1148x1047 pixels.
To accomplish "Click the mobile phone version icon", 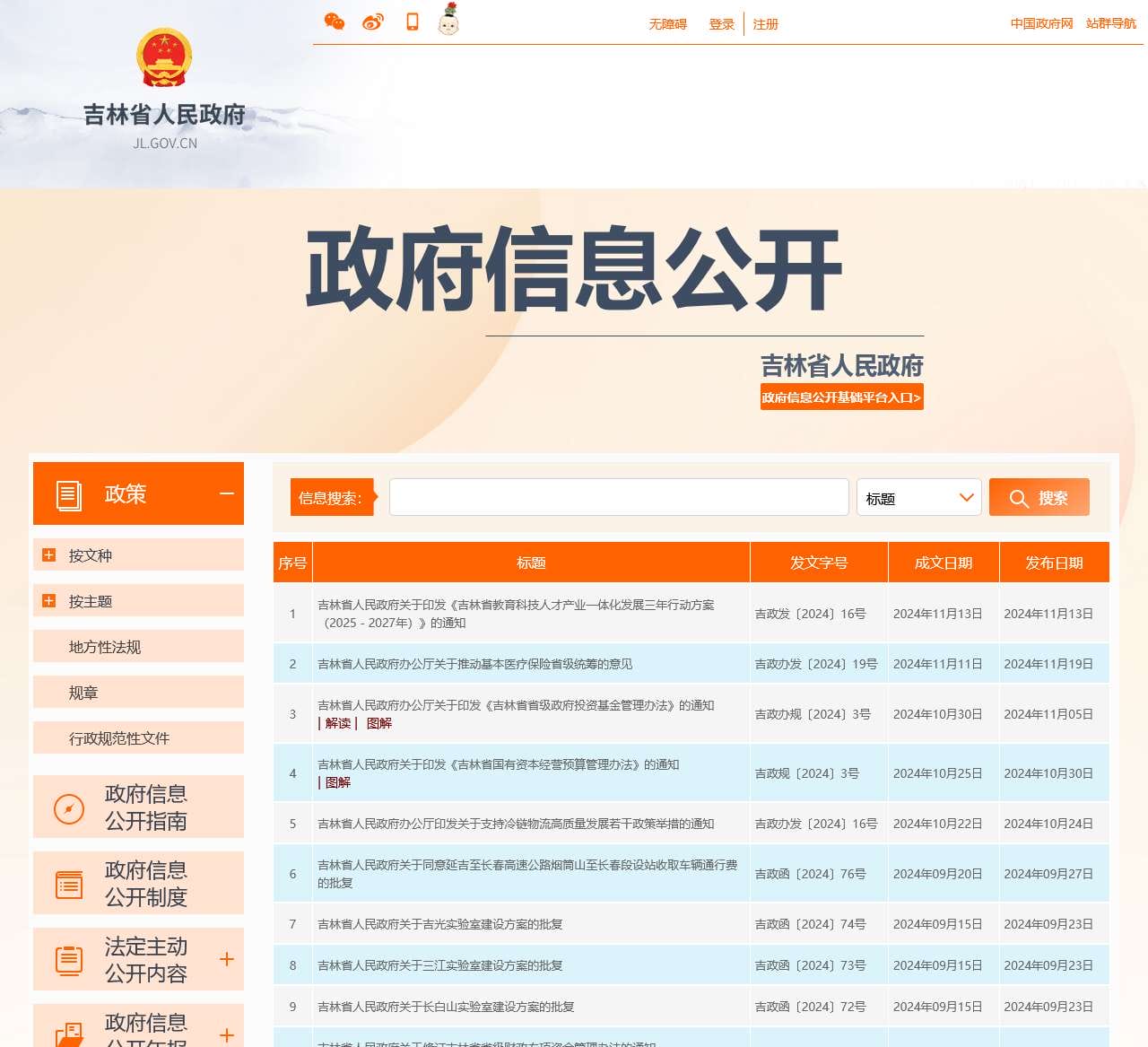I will pos(411,21).
